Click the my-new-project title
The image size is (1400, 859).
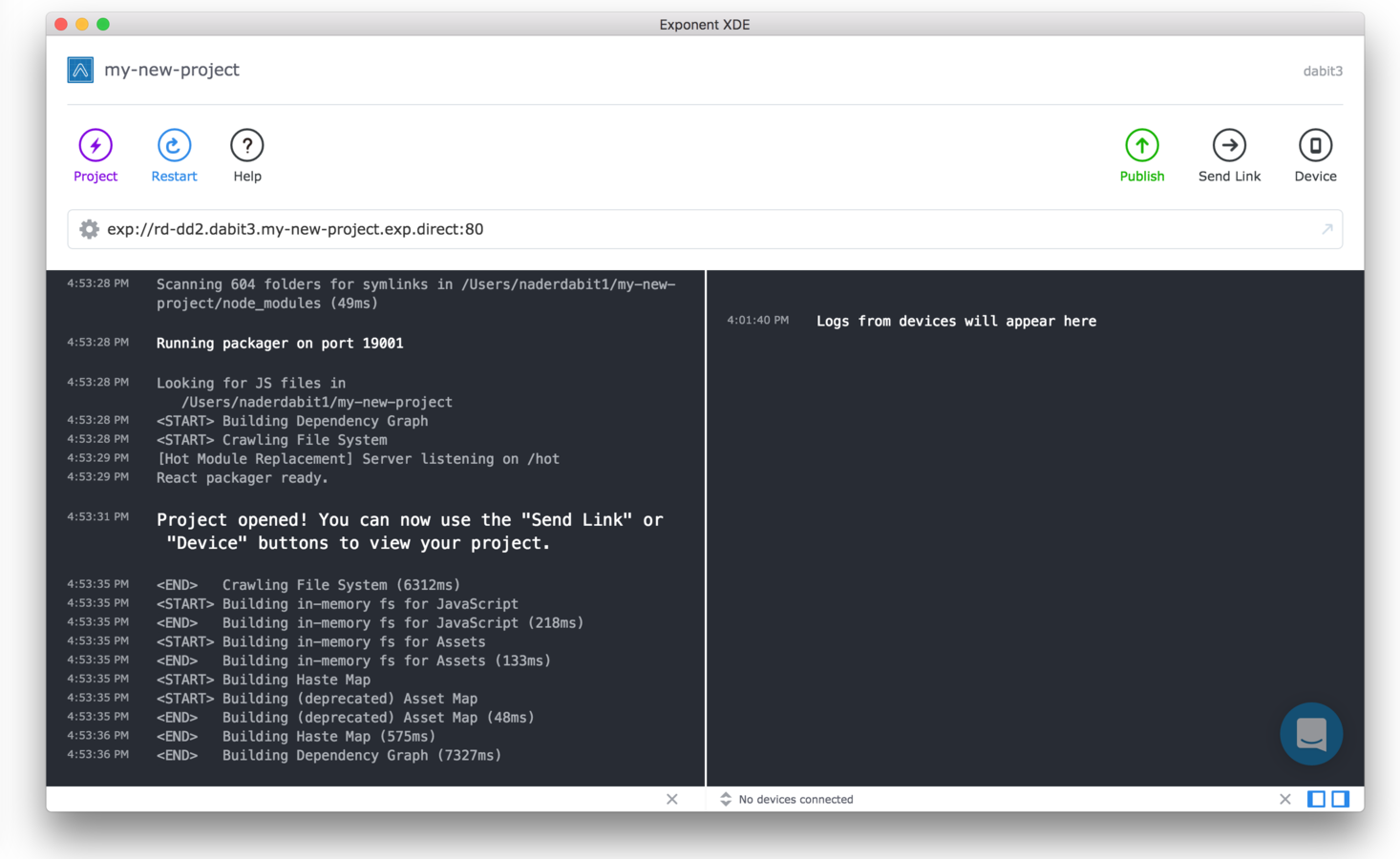pyautogui.click(x=172, y=70)
